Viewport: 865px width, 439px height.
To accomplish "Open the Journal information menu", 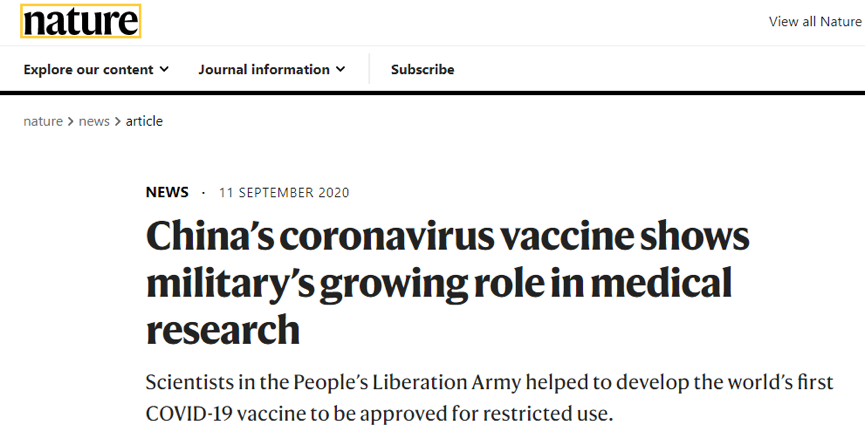I will (x=272, y=69).
